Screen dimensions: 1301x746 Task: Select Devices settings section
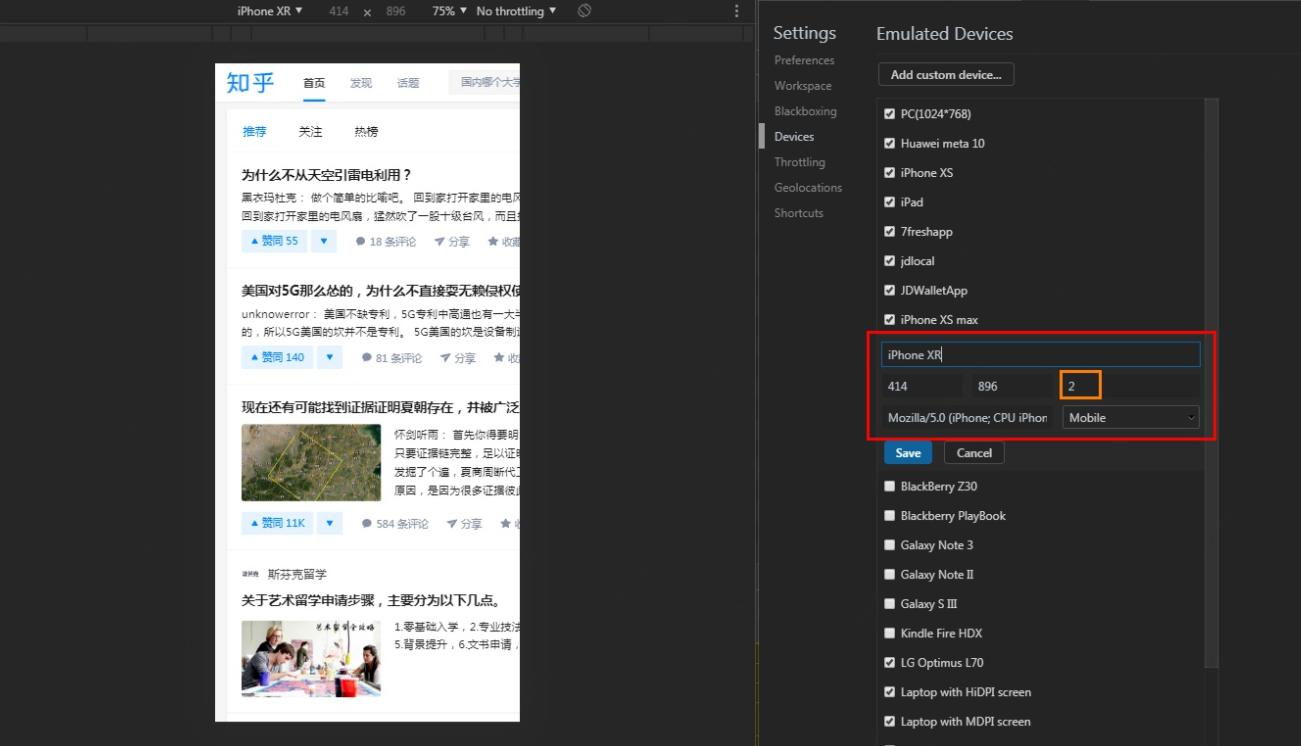tap(794, 137)
